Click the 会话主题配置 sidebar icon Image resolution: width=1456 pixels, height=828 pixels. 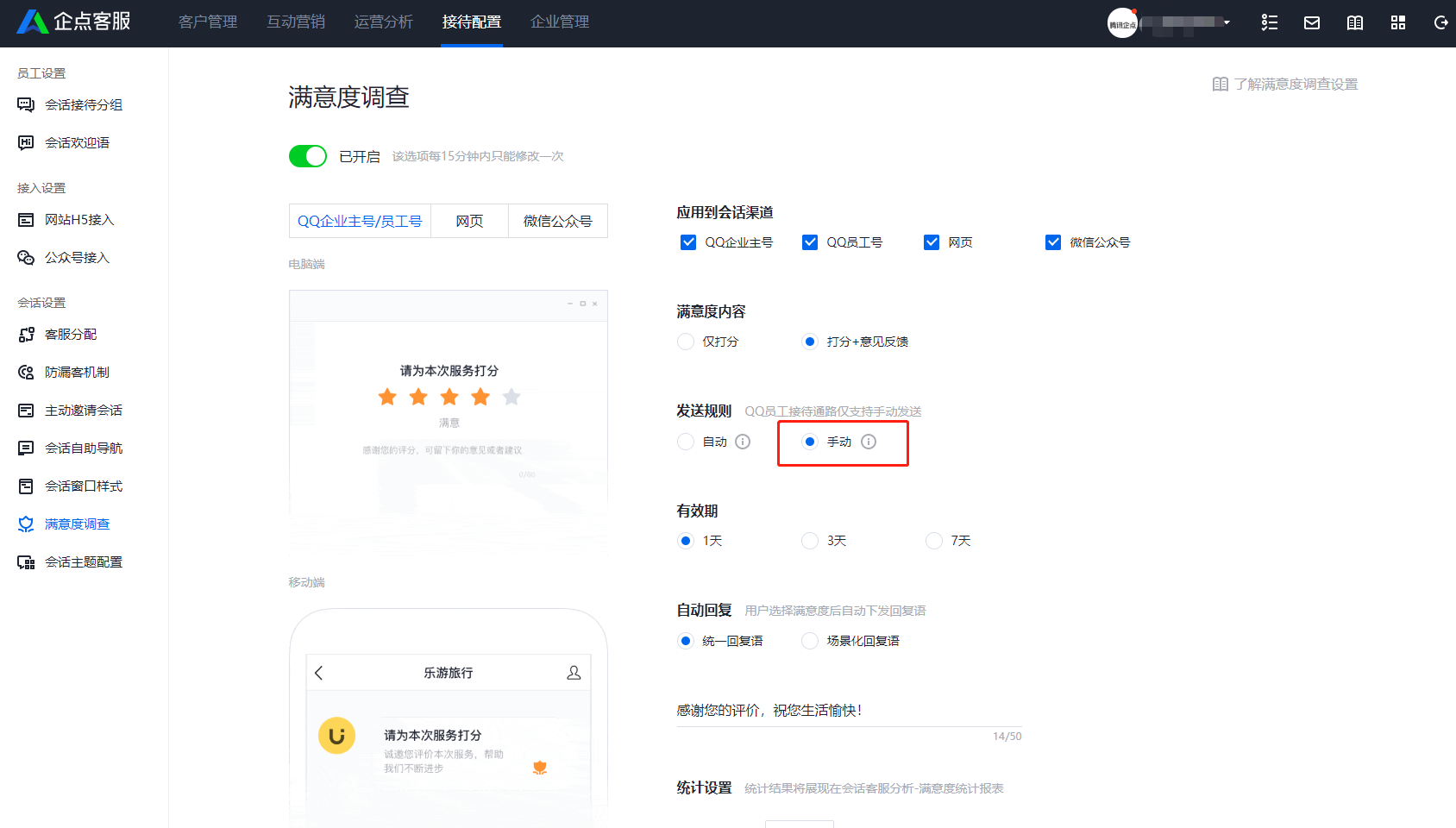click(x=26, y=562)
